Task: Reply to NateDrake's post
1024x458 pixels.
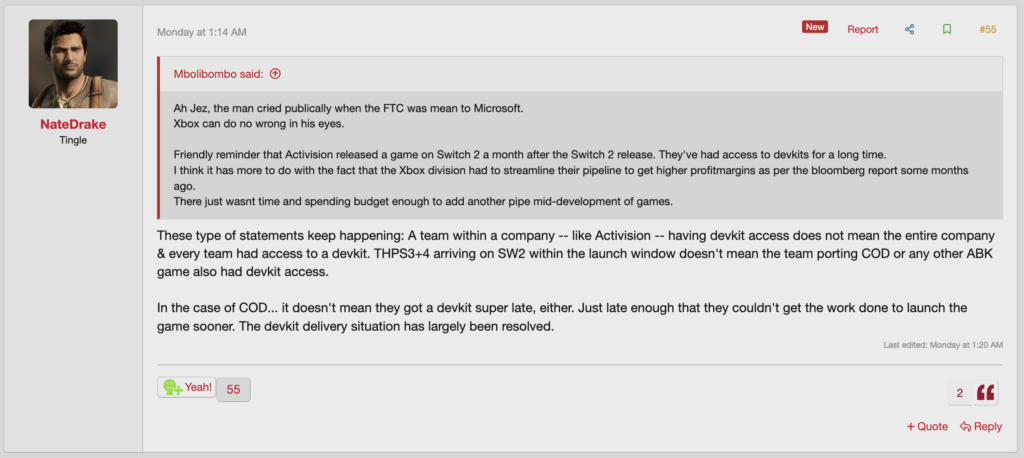Action: [981, 426]
